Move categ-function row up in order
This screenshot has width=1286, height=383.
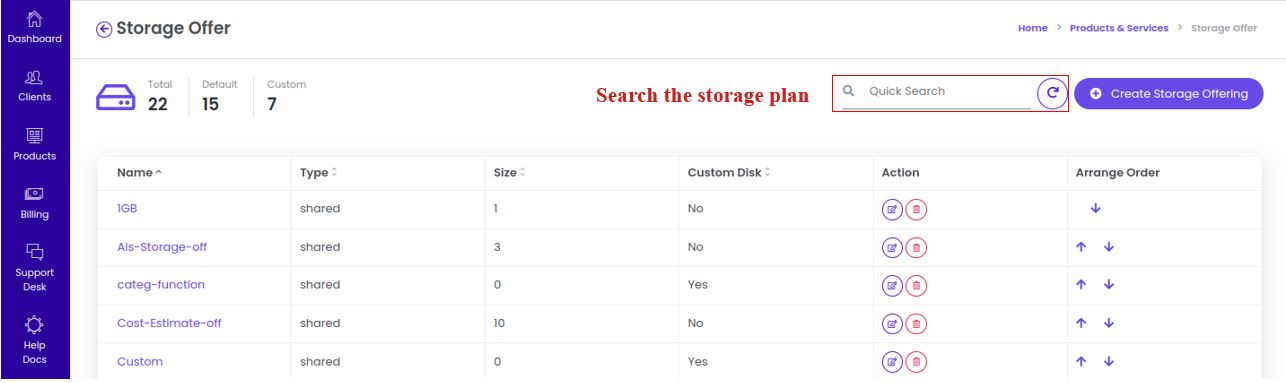pyautogui.click(x=1082, y=285)
